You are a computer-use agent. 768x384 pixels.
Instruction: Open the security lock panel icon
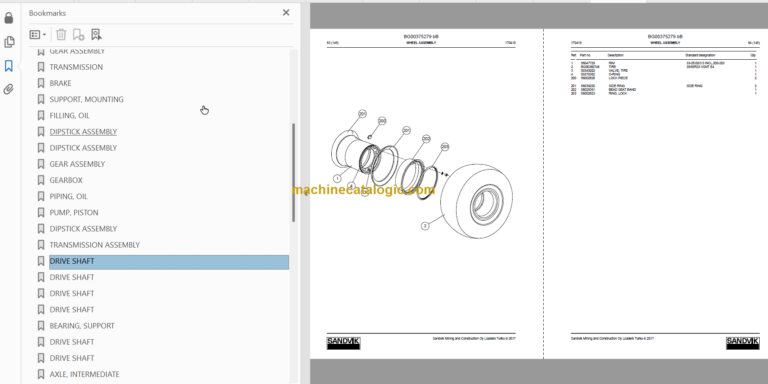(8, 19)
